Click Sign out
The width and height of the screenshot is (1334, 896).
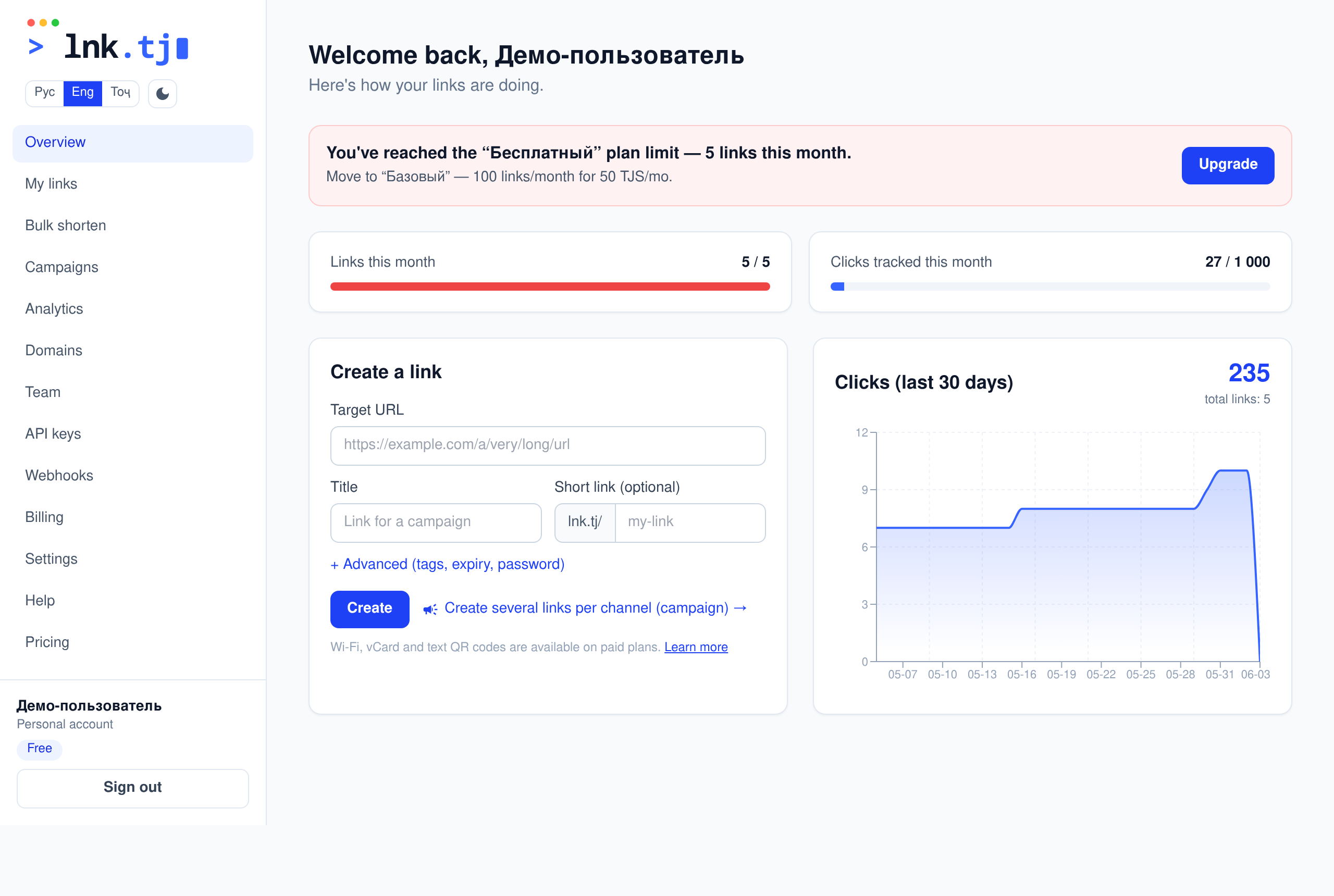coord(132,788)
